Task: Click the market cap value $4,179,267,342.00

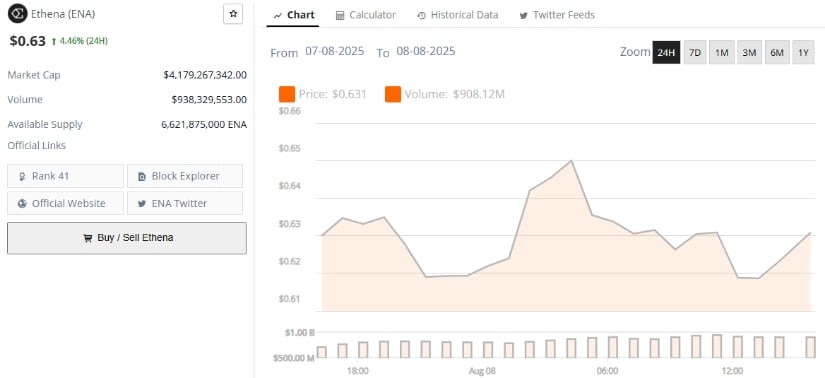Action: 205,75
